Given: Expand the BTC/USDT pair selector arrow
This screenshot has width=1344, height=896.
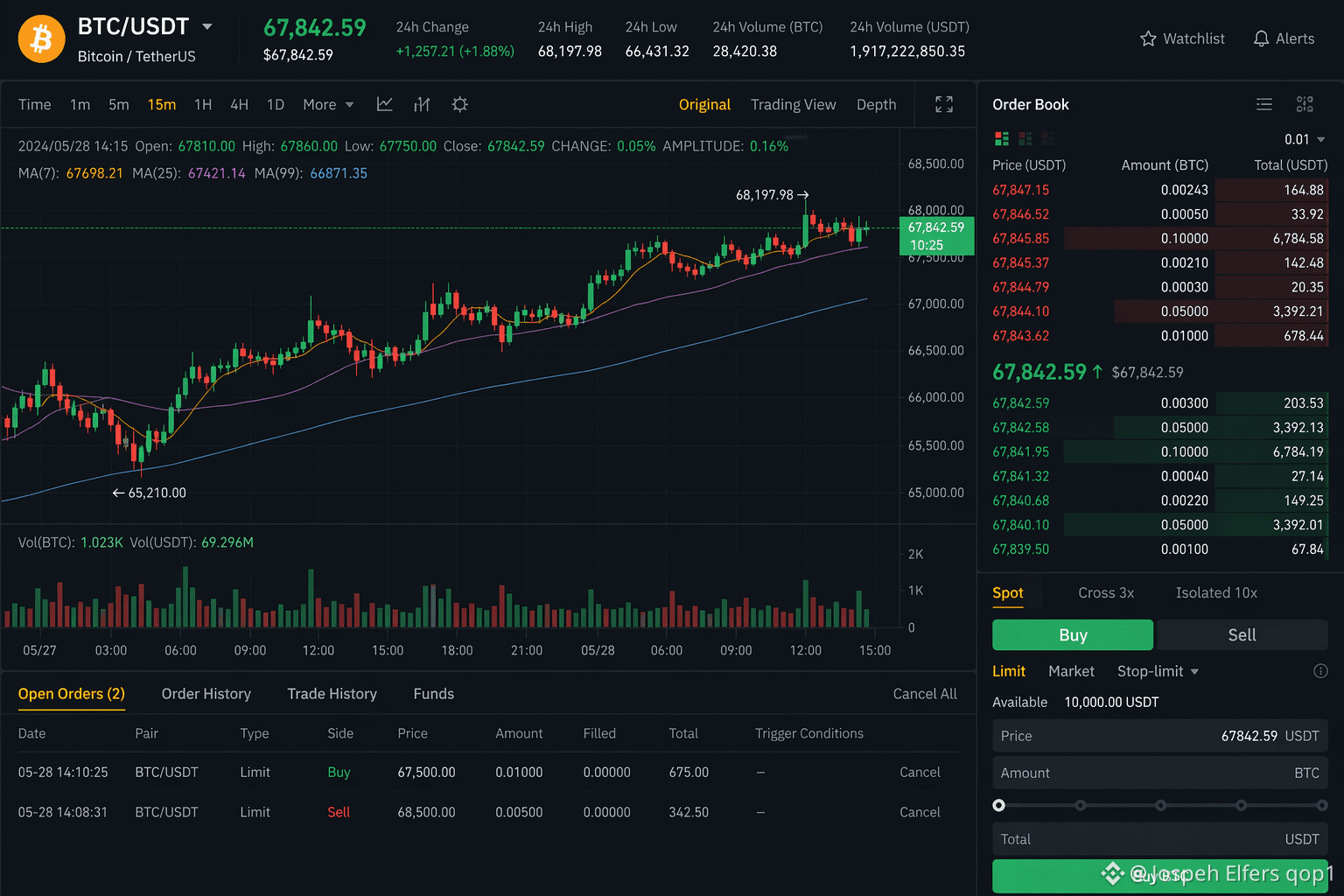Looking at the screenshot, I should [x=207, y=26].
